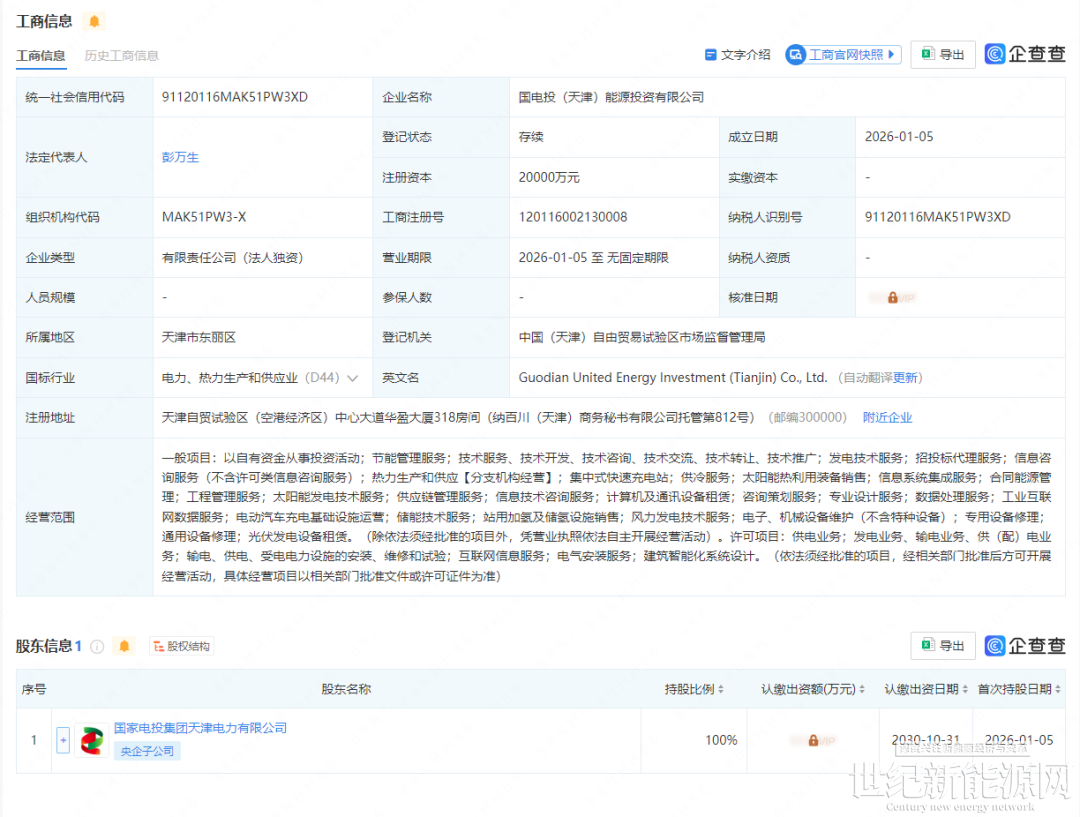Image resolution: width=1080 pixels, height=817 pixels.
Task: Expand shareholder row with plus button
Action: pyautogui.click(x=63, y=741)
